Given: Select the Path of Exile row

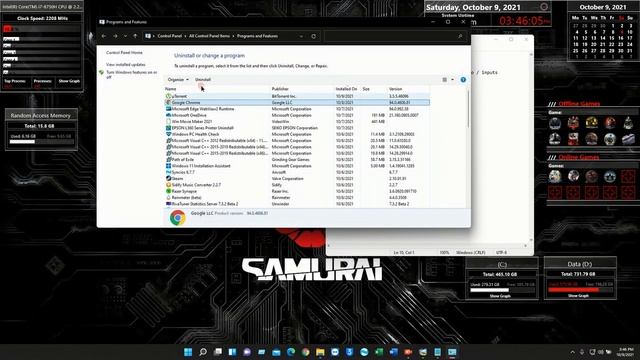Looking at the screenshot, I should tap(297, 160).
